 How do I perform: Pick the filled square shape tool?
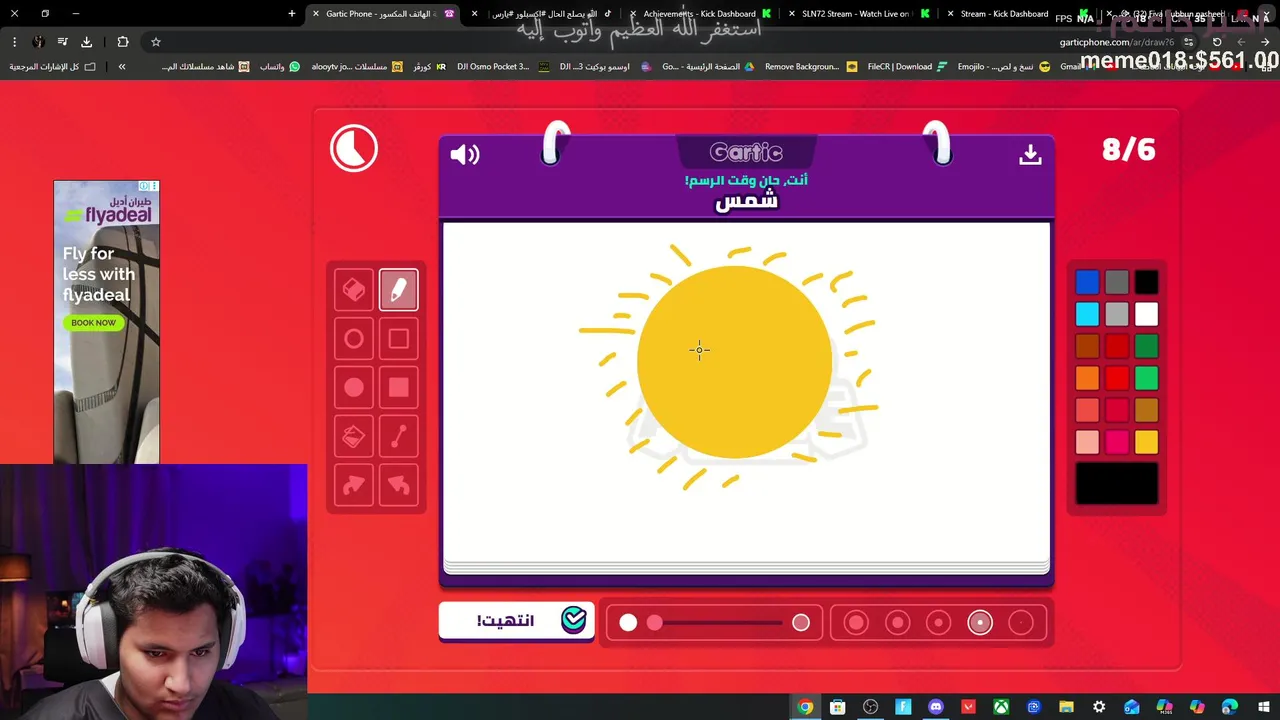398,388
